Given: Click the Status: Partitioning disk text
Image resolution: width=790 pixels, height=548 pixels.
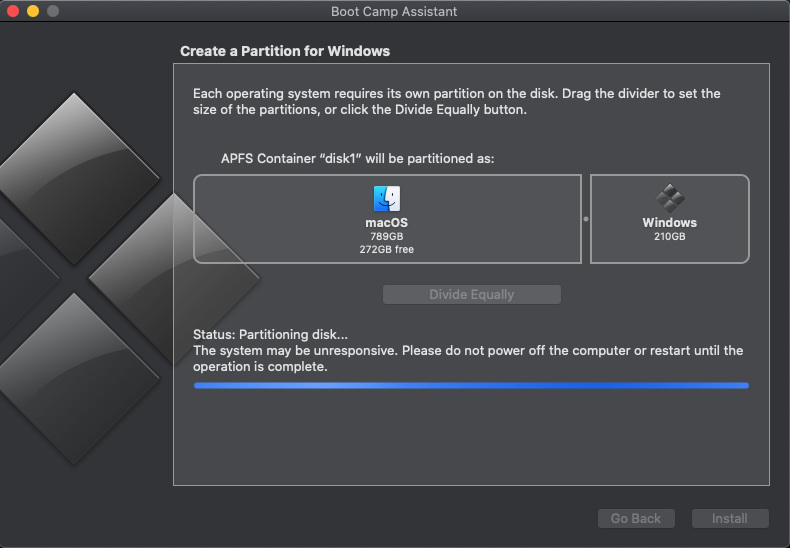Looking at the screenshot, I should click(x=270, y=334).
